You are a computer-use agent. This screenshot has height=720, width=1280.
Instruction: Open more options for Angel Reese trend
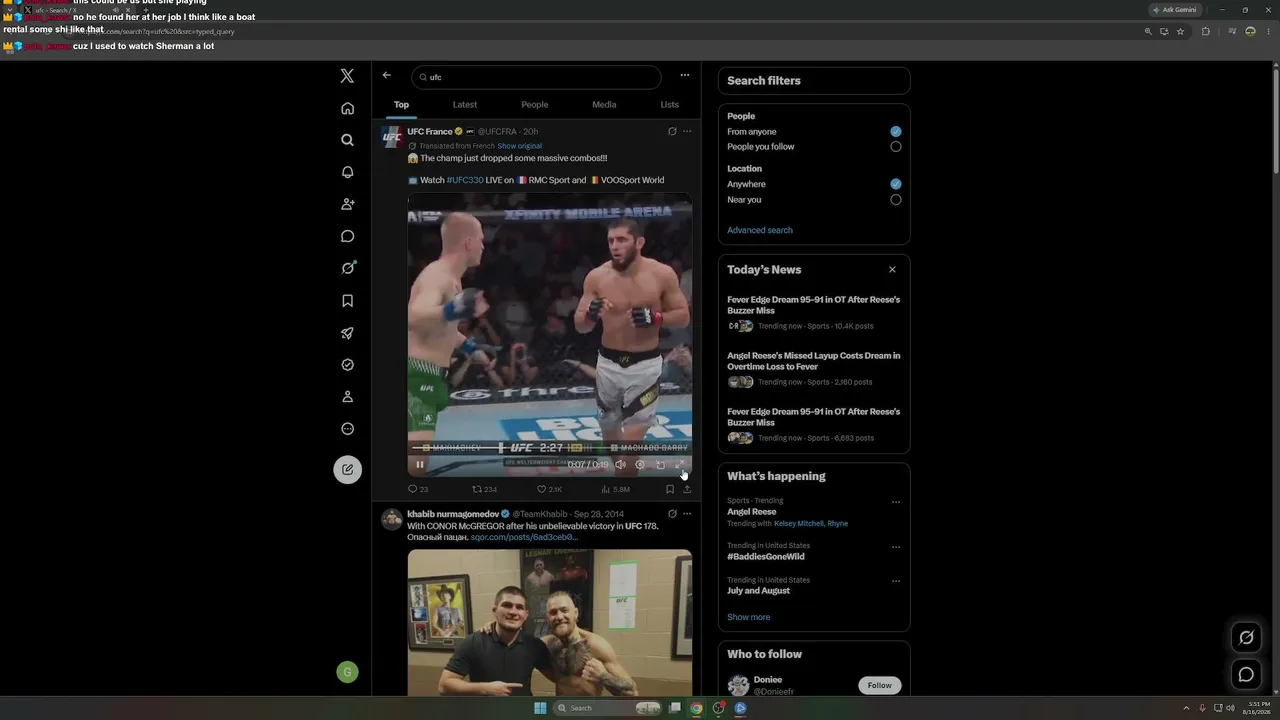tap(896, 502)
